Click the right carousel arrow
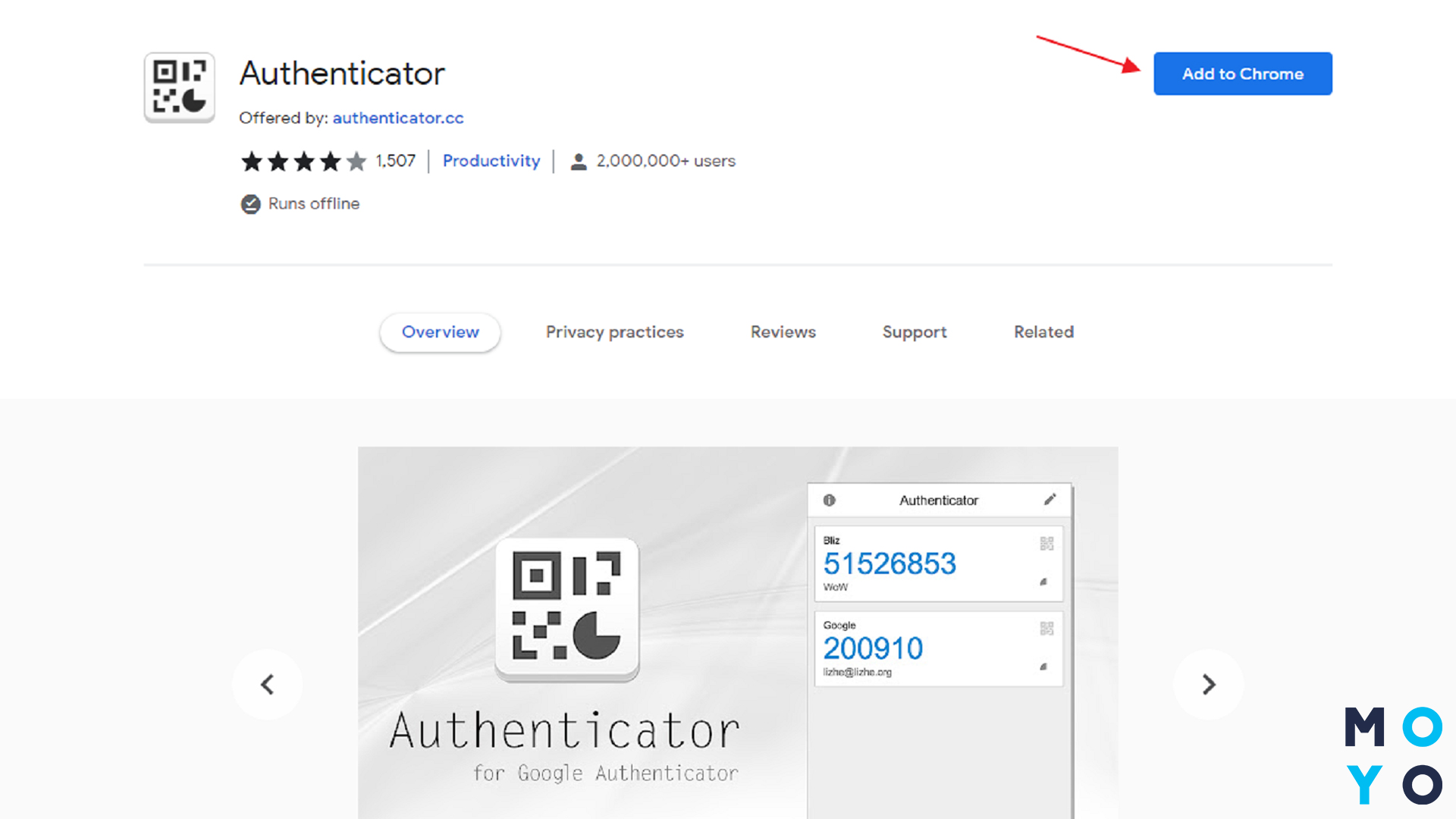Viewport: 1456px width, 819px height. click(x=1208, y=683)
